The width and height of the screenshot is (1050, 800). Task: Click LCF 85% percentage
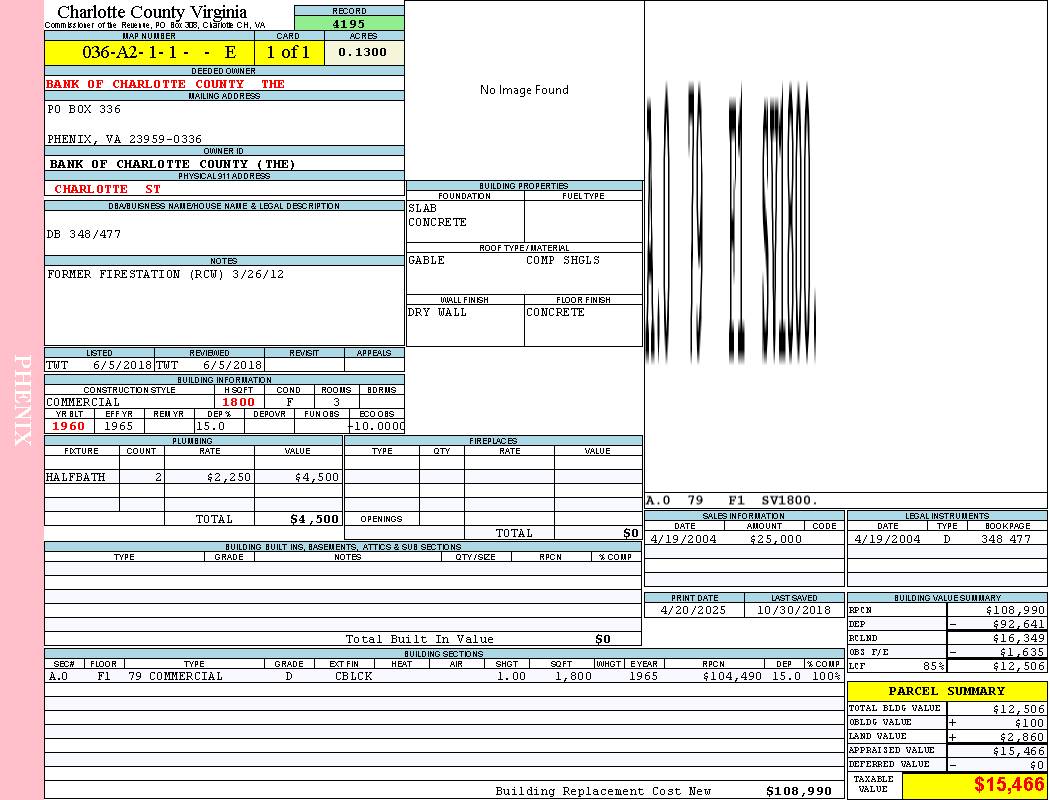click(x=933, y=666)
